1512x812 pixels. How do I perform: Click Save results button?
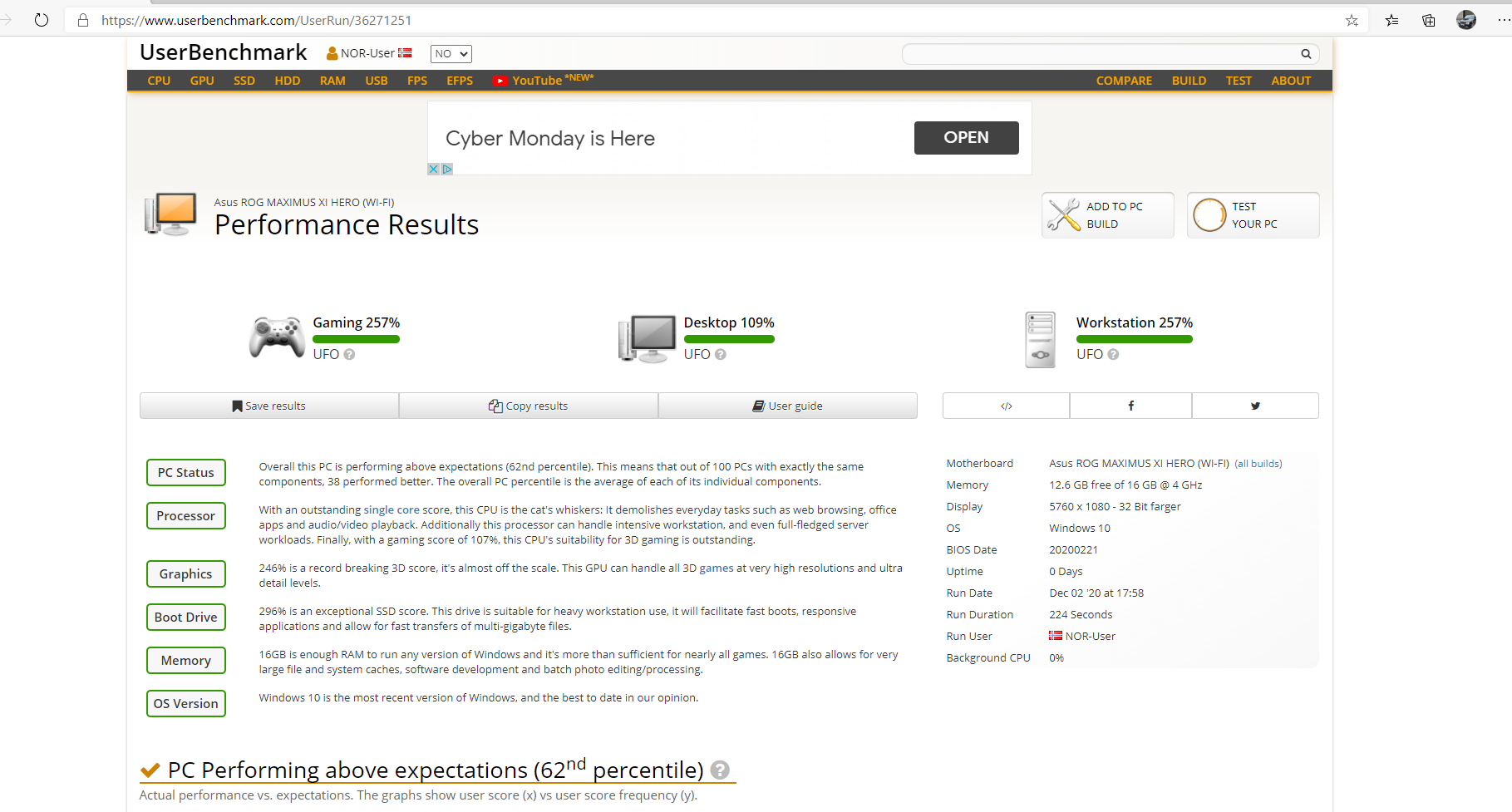point(269,406)
